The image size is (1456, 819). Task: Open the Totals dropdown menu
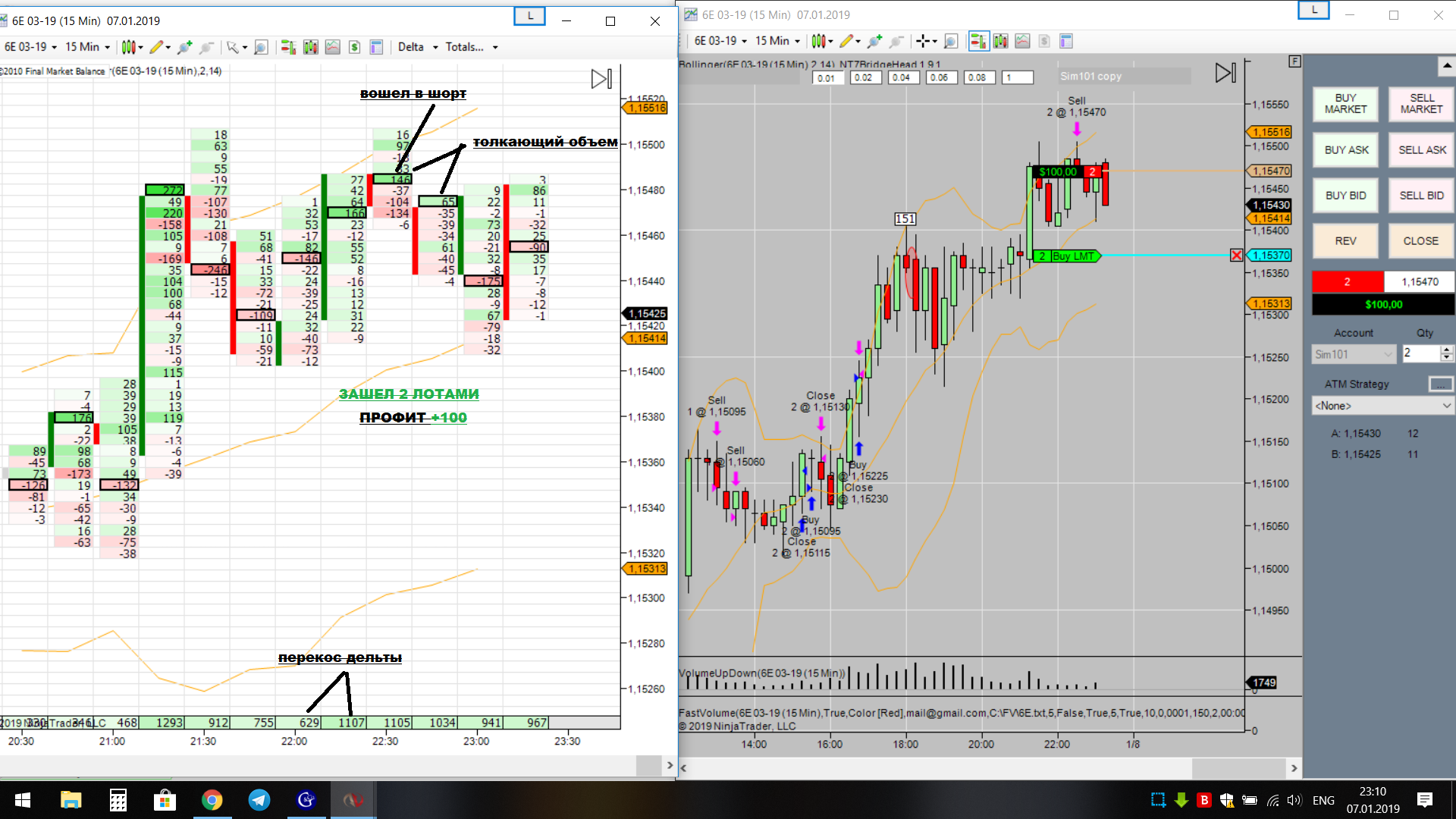point(472,47)
